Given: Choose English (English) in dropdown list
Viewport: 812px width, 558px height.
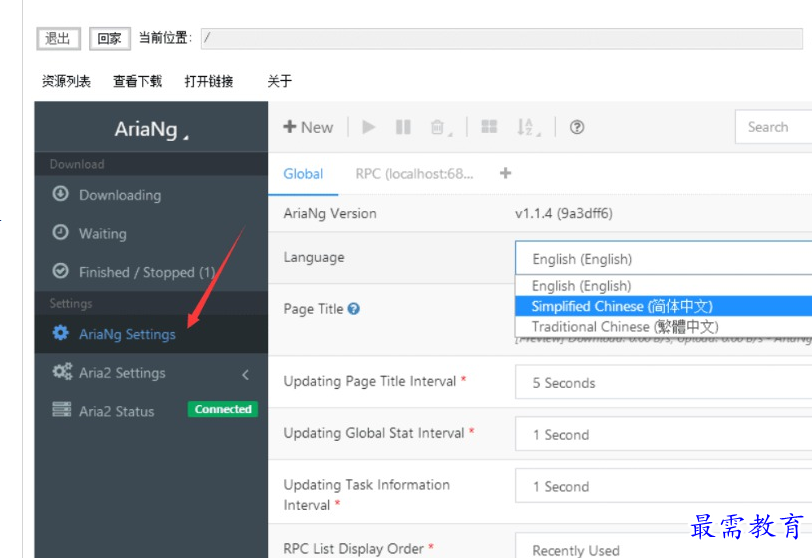Looking at the screenshot, I should [663, 286].
